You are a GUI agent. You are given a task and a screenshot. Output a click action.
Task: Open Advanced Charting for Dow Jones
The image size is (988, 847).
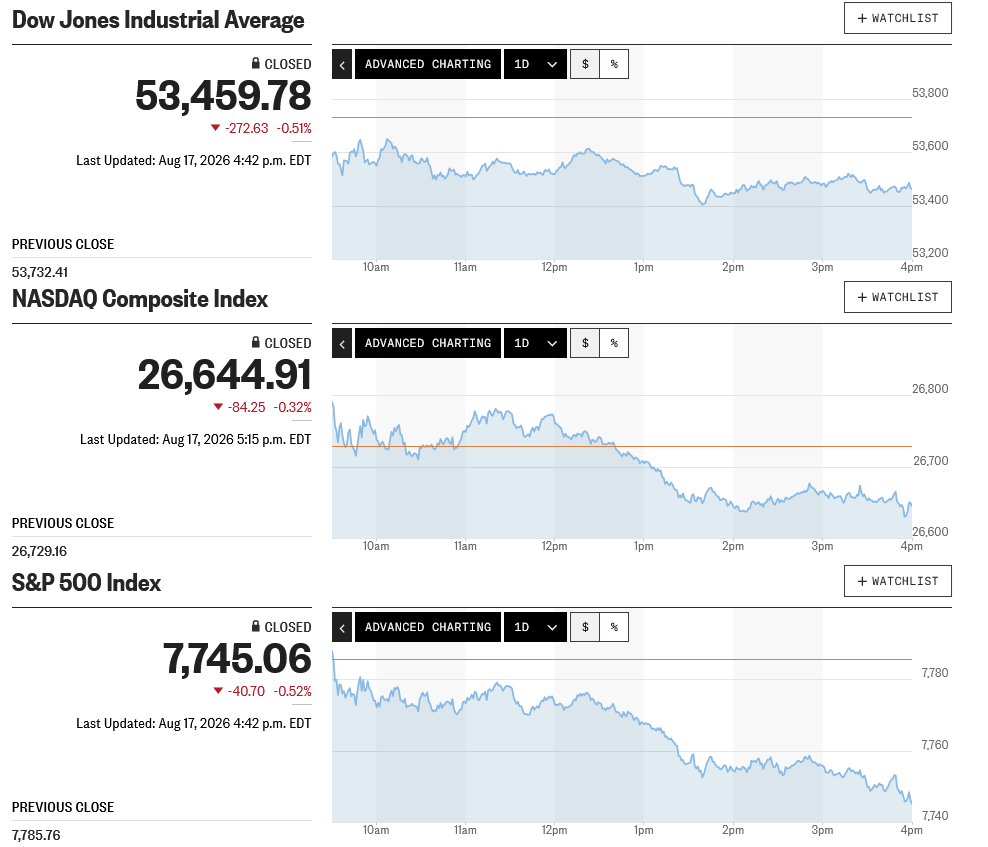(x=428, y=64)
